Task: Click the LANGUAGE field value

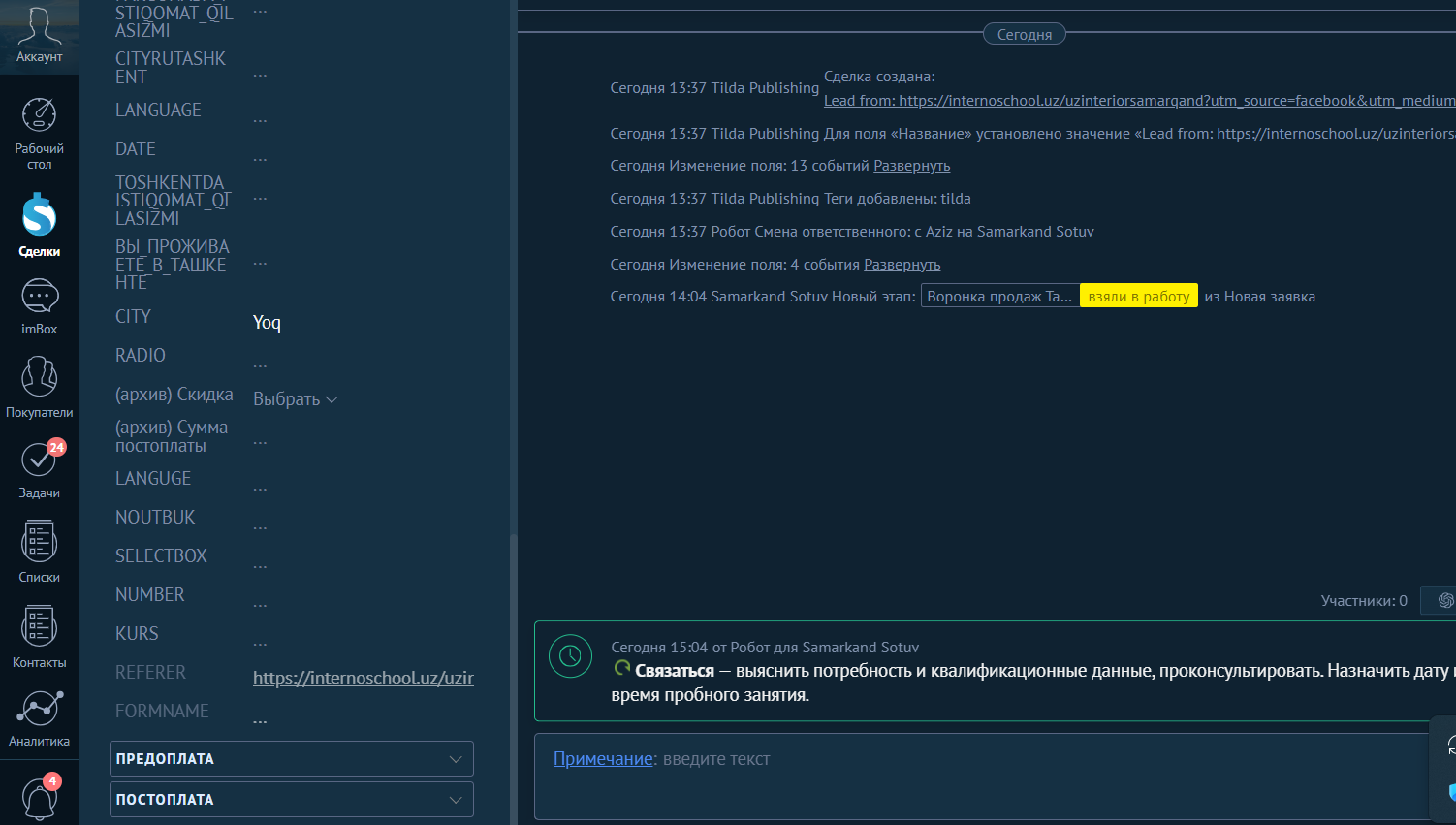Action: [x=260, y=118]
